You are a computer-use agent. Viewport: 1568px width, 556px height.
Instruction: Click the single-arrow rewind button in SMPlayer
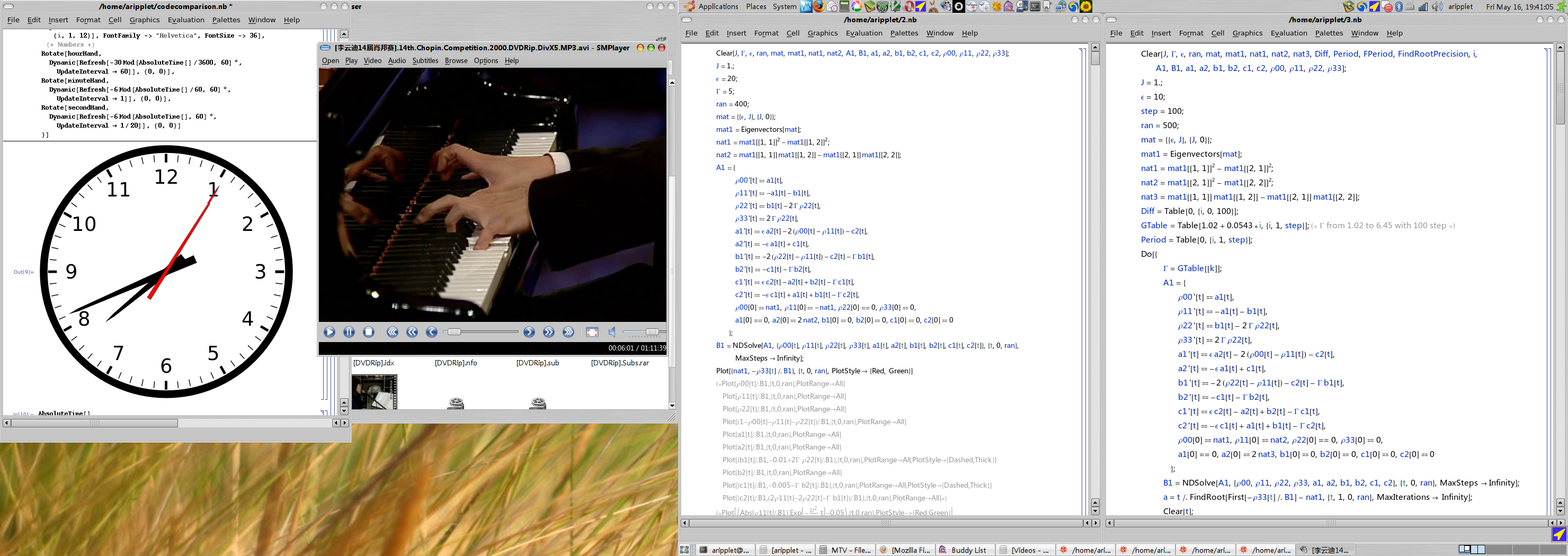(x=432, y=332)
